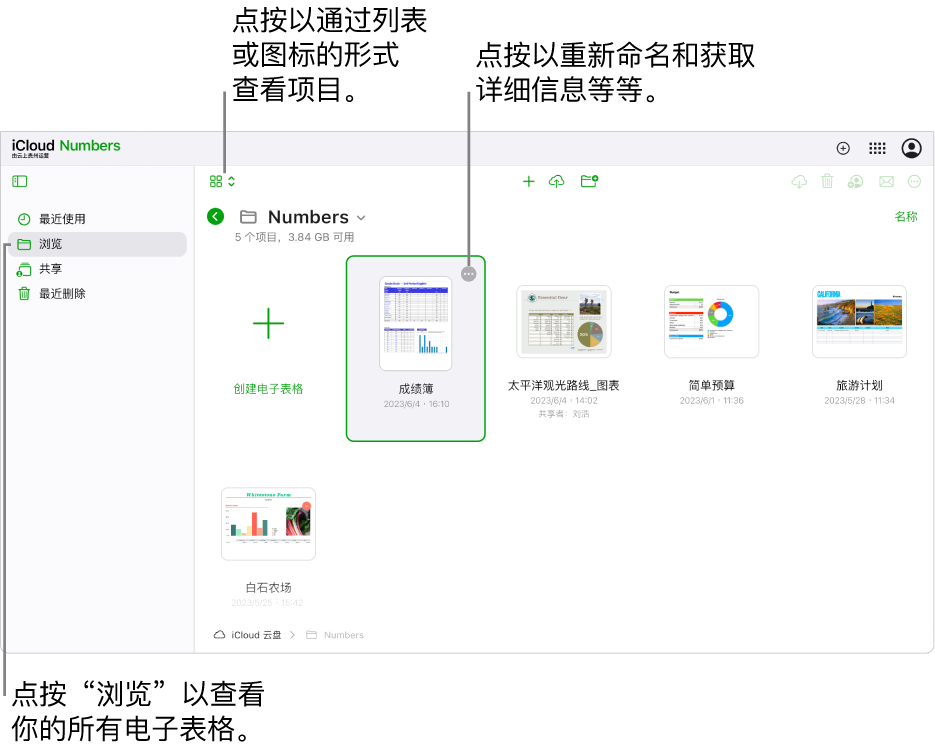Open the apps grid icon in the header
The height and width of the screenshot is (753, 935).
(x=877, y=147)
